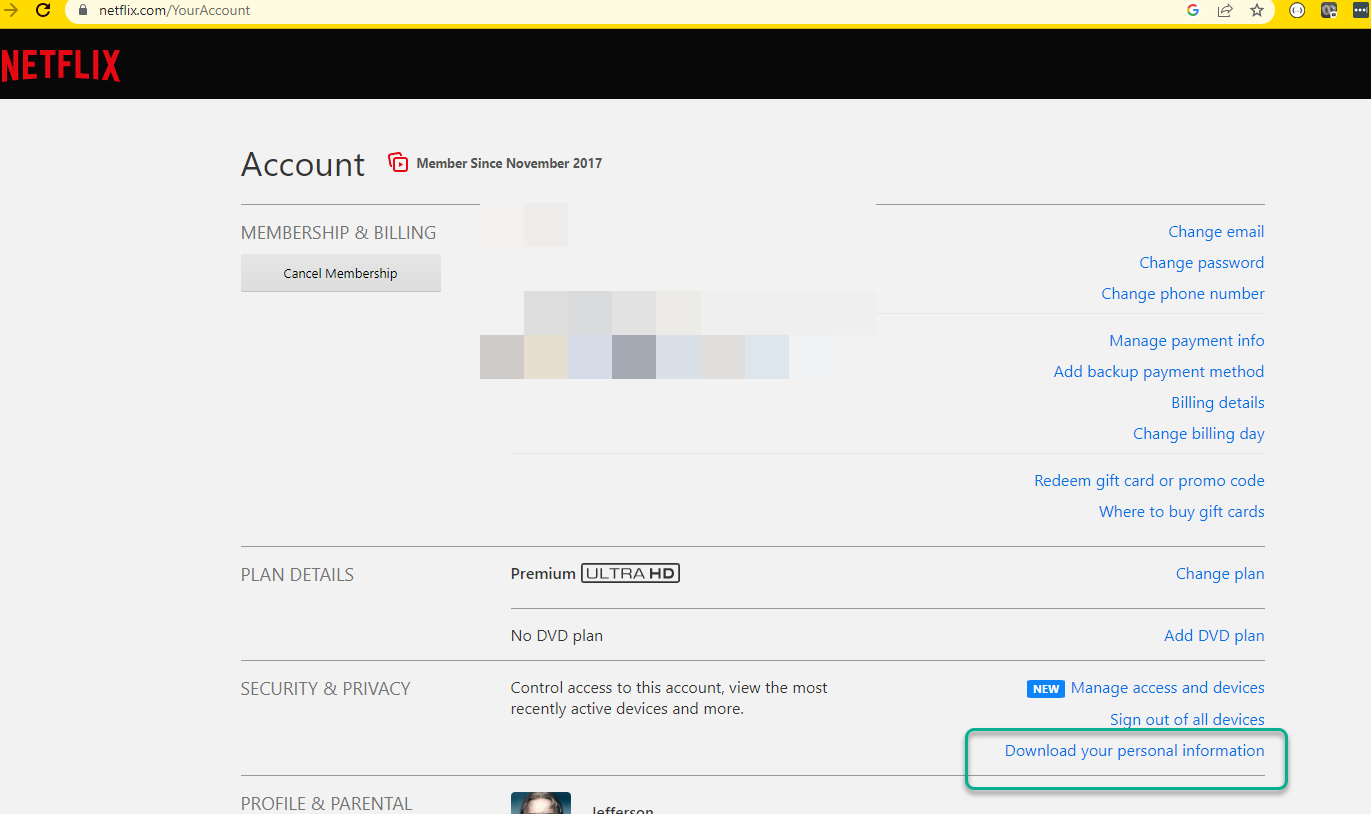Click the Account page heading
This screenshot has width=1371, height=814.
[303, 164]
